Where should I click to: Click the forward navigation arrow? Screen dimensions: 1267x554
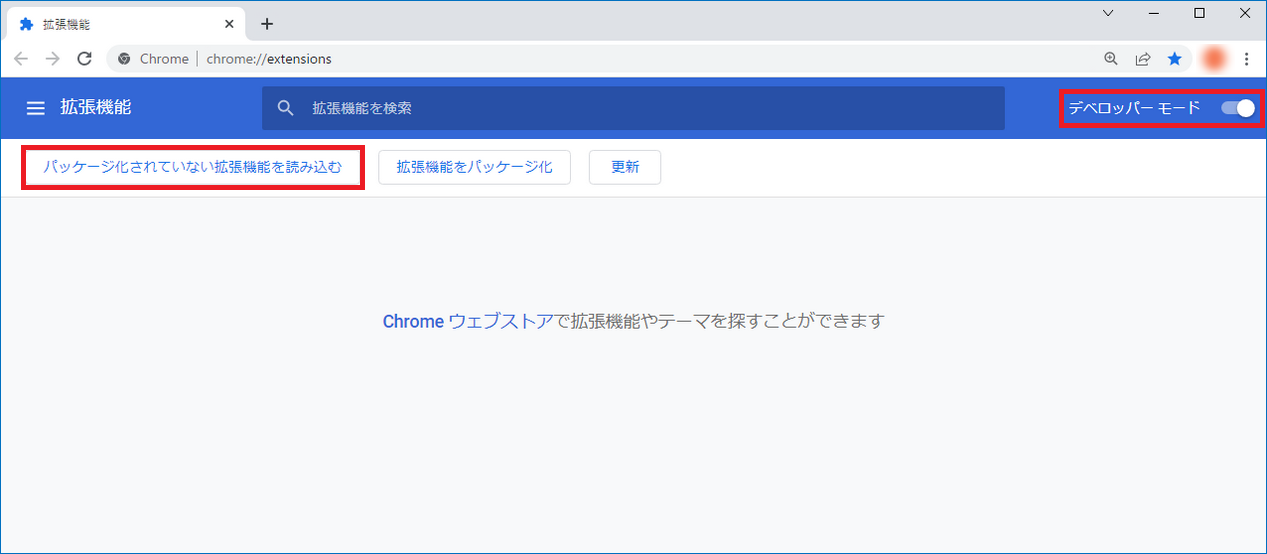53,59
